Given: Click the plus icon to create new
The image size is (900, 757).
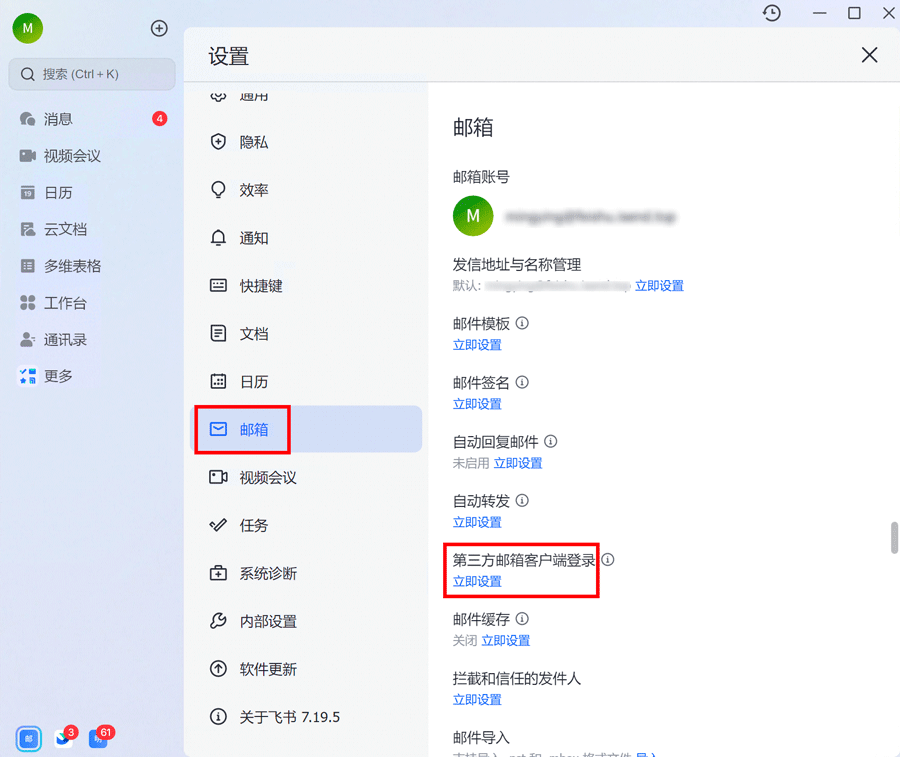Looking at the screenshot, I should click(x=159, y=28).
